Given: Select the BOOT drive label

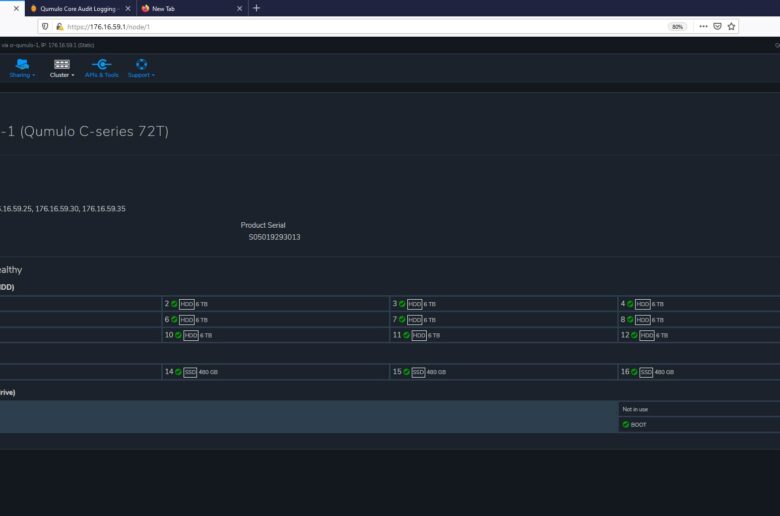Looking at the screenshot, I should coord(638,425).
